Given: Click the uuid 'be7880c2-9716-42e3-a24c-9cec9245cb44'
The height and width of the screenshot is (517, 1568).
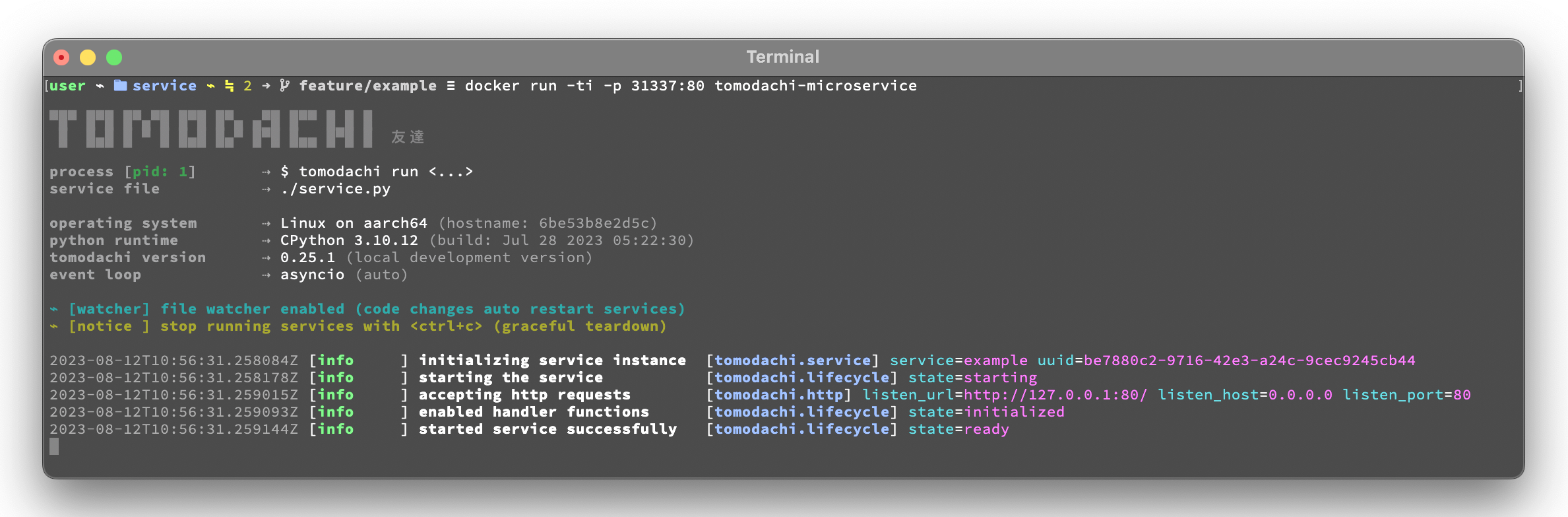Looking at the screenshot, I should (1249, 361).
